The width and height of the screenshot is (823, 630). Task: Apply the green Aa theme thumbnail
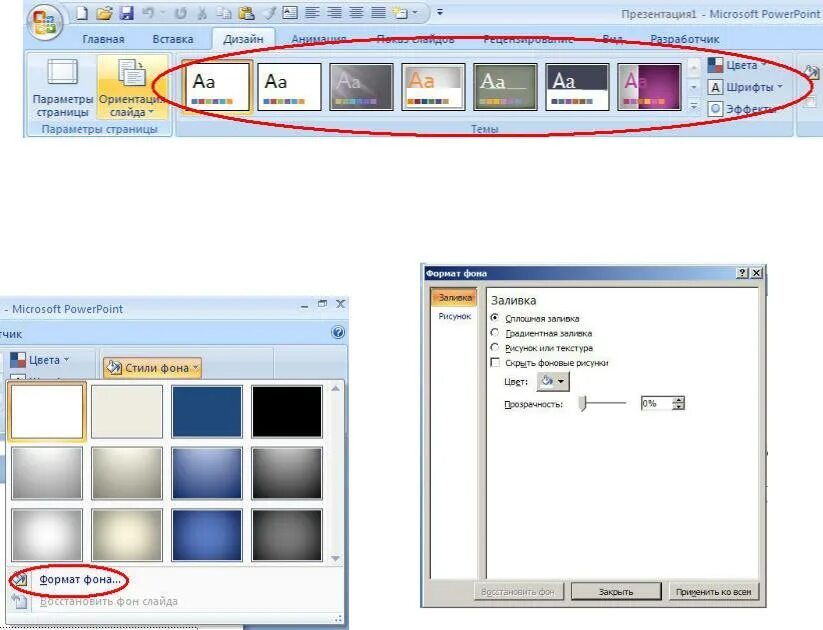tap(505, 87)
